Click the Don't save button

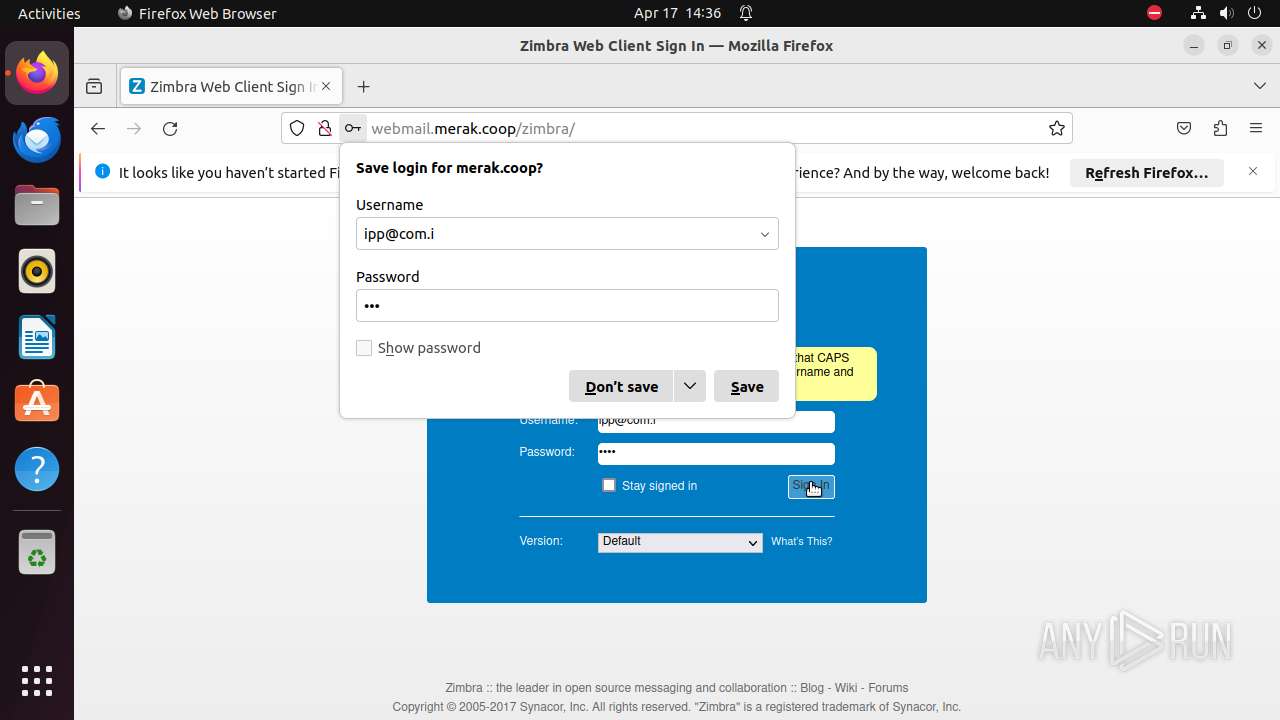[x=621, y=386]
